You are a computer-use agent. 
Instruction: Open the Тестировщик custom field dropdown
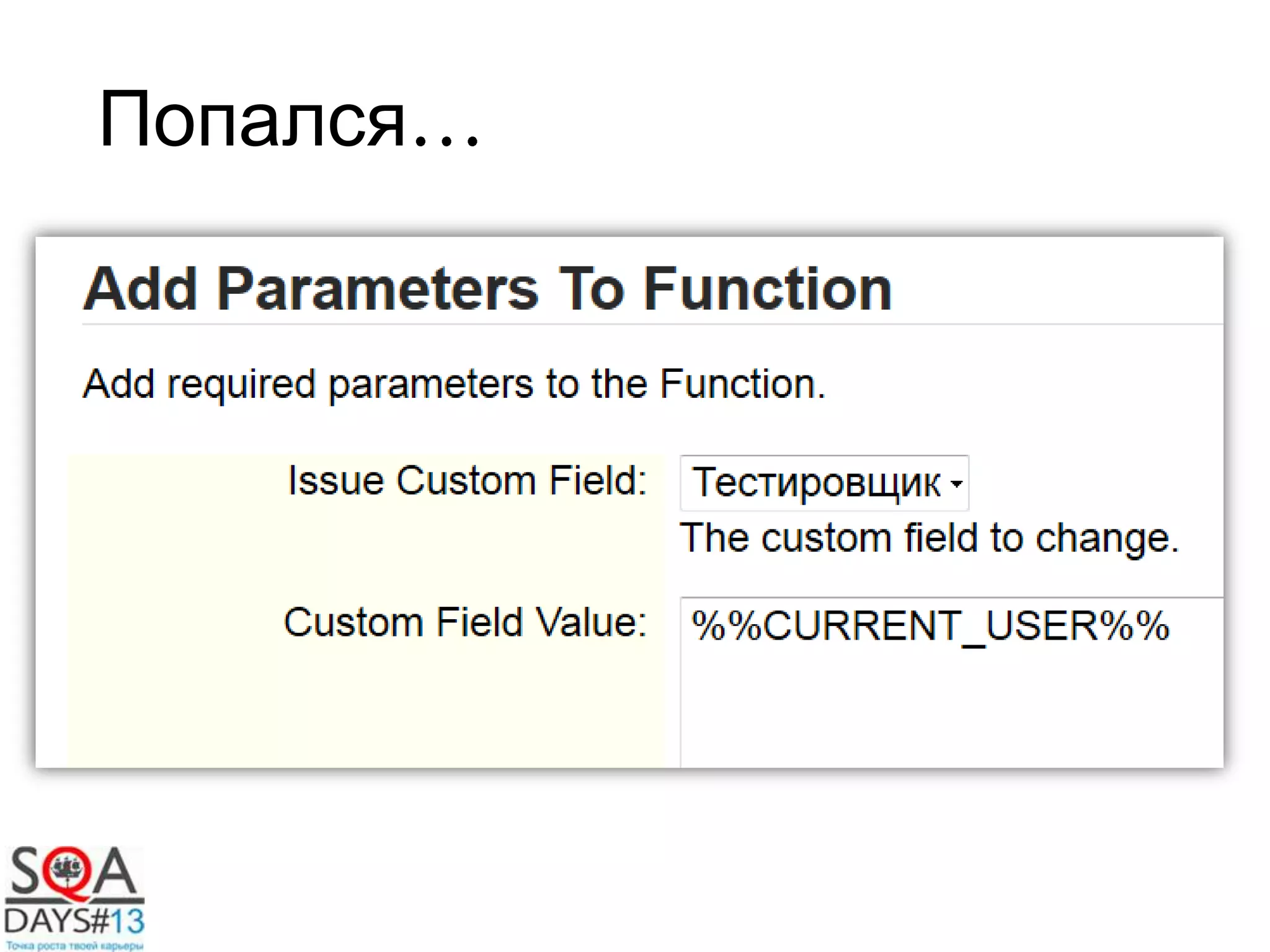[x=819, y=483]
